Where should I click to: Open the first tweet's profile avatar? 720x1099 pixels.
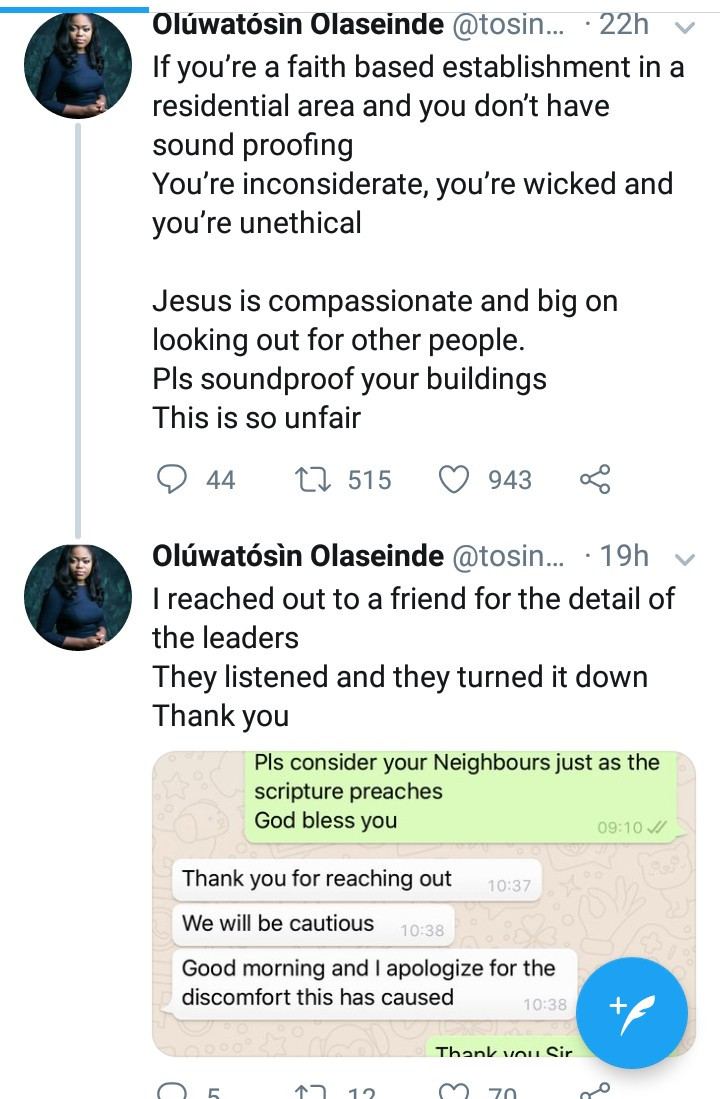pyautogui.click(x=78, y=64)
